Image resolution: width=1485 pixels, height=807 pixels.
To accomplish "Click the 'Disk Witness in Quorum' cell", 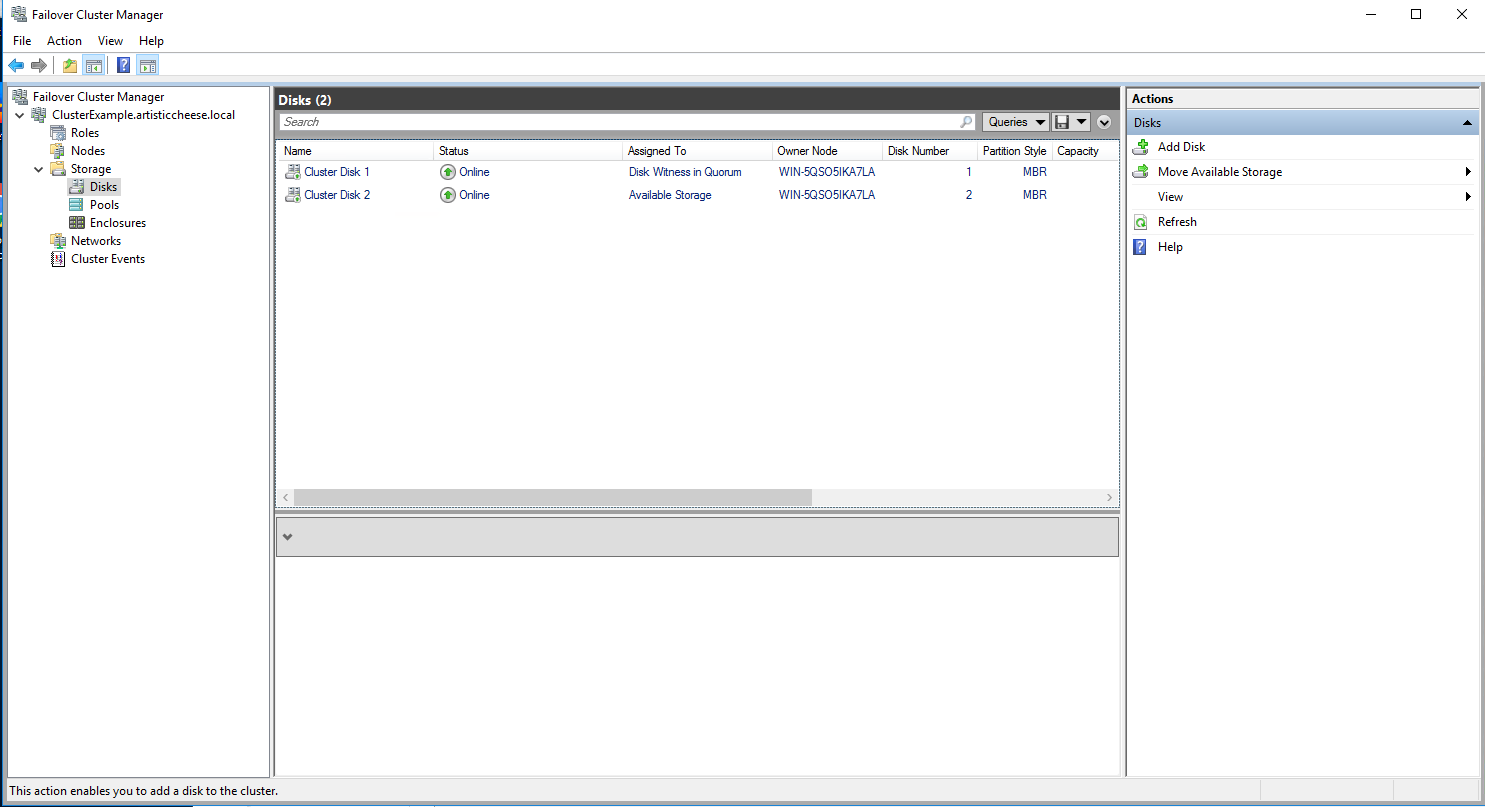I will (685, 172).
